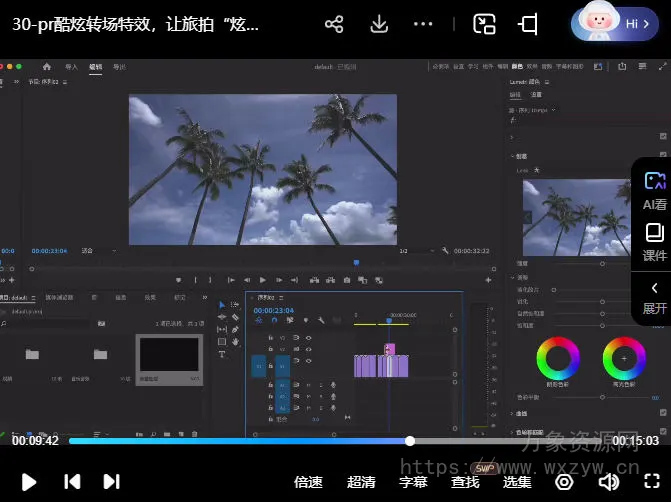Open the 课件 courseware panel

[654, 243]
